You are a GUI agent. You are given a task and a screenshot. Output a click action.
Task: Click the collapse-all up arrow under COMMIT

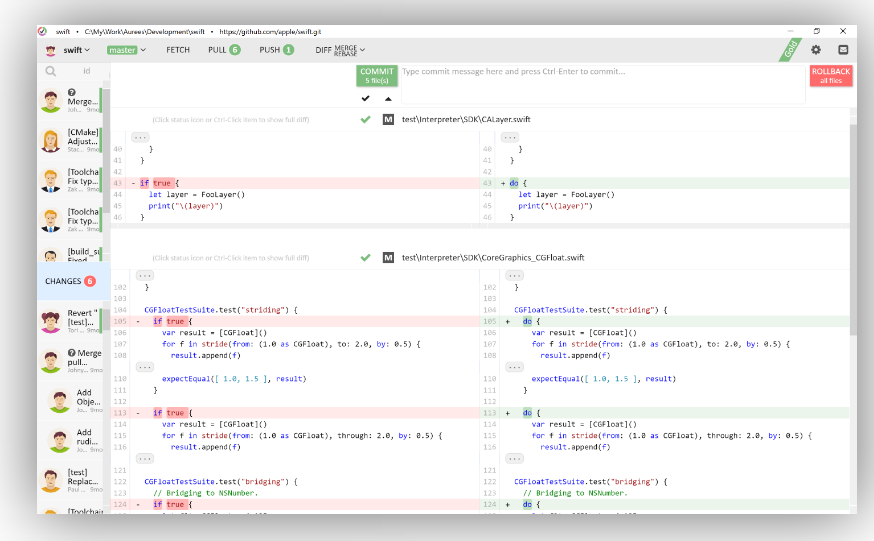pyautogui.click(x=388, y=98)
